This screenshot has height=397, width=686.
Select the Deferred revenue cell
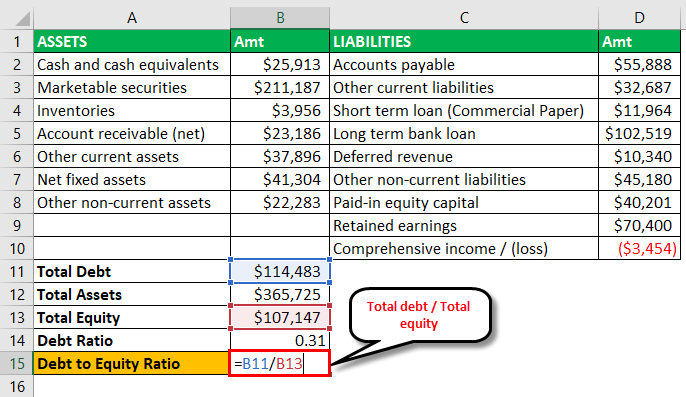[464, 157]
